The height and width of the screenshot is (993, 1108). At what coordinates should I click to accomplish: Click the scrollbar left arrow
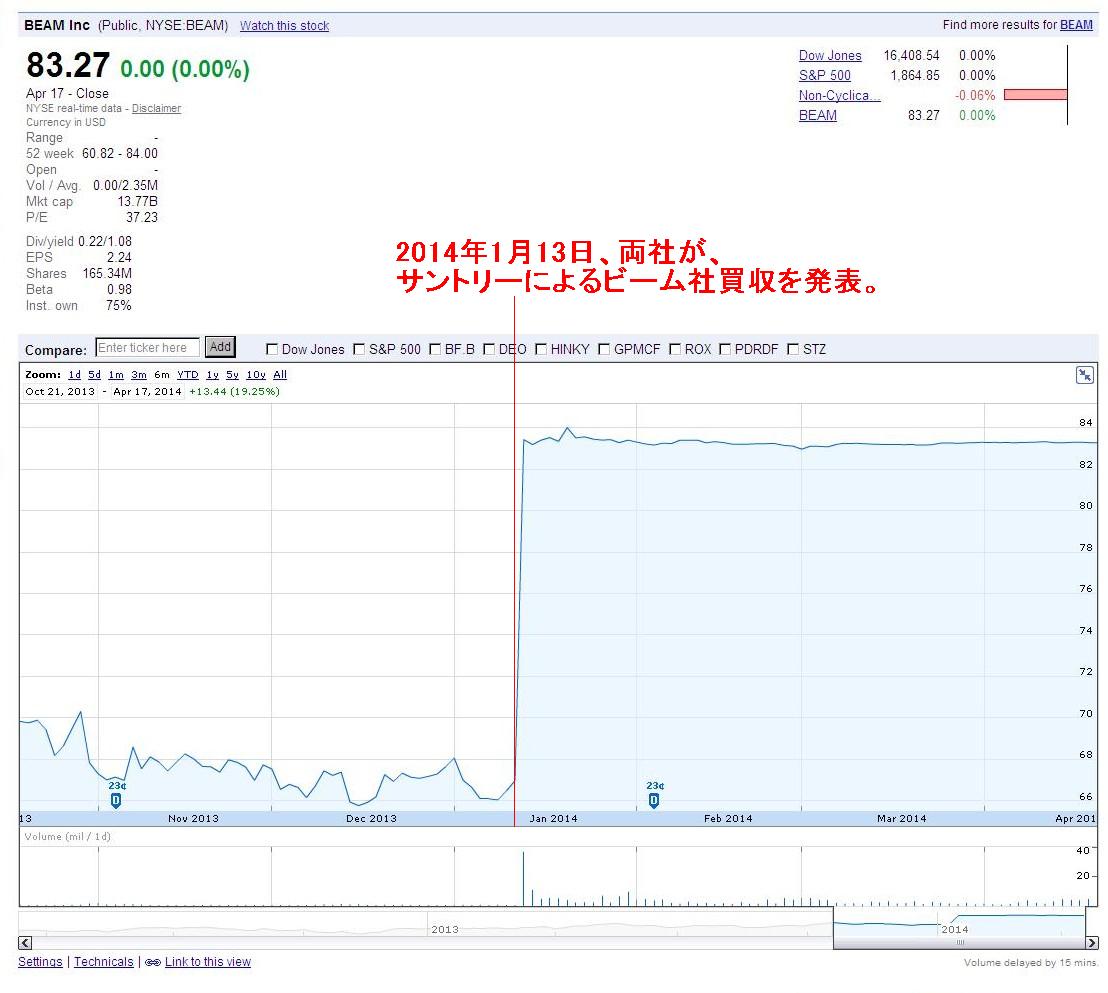pyautogui.click(x=25, y=943)
